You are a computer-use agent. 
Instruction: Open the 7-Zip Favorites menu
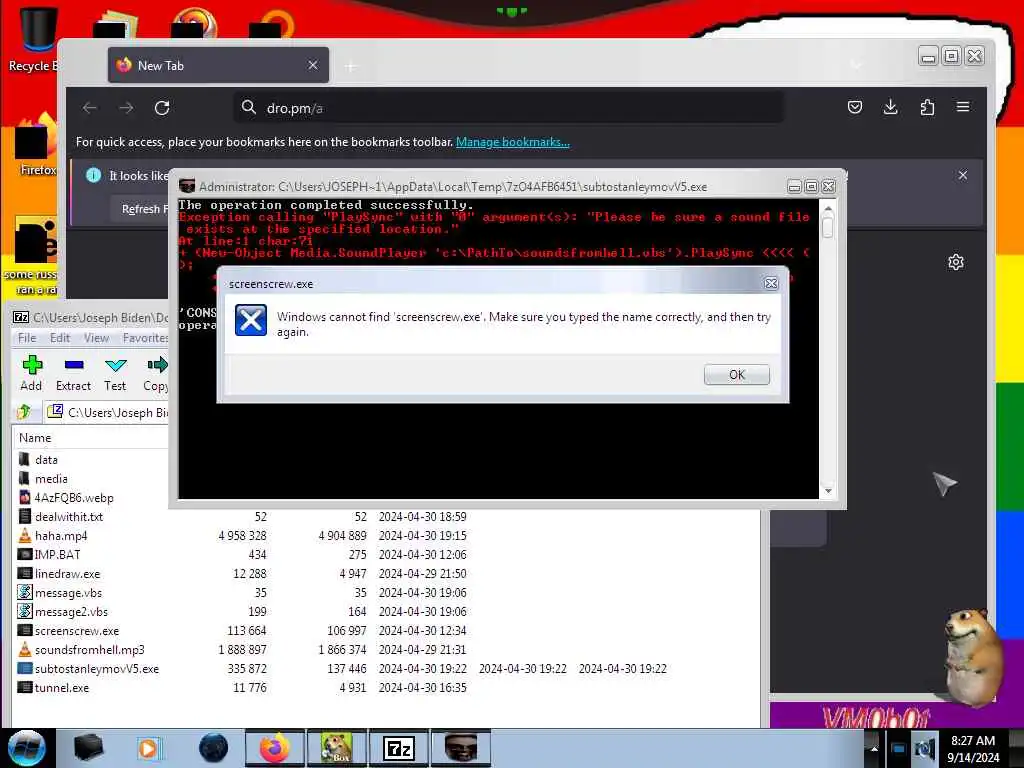click(145, 338)
